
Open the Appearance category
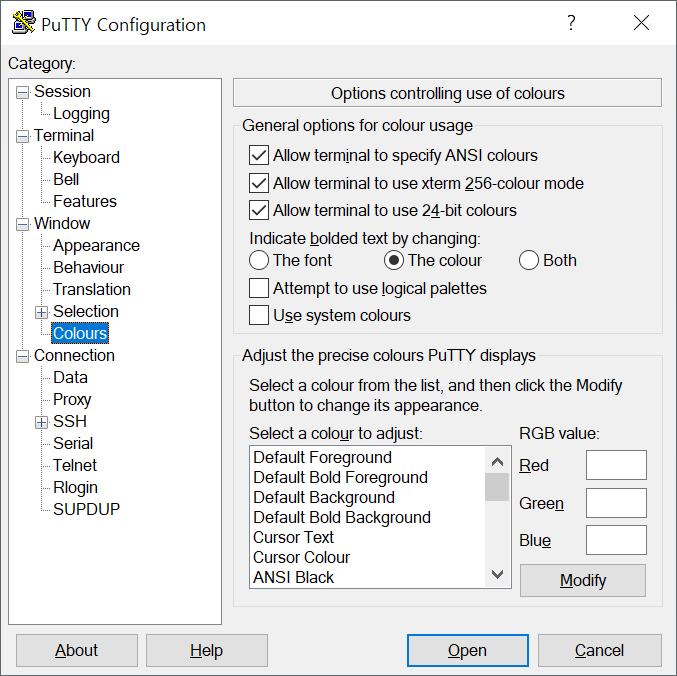(x=96, y=246)
